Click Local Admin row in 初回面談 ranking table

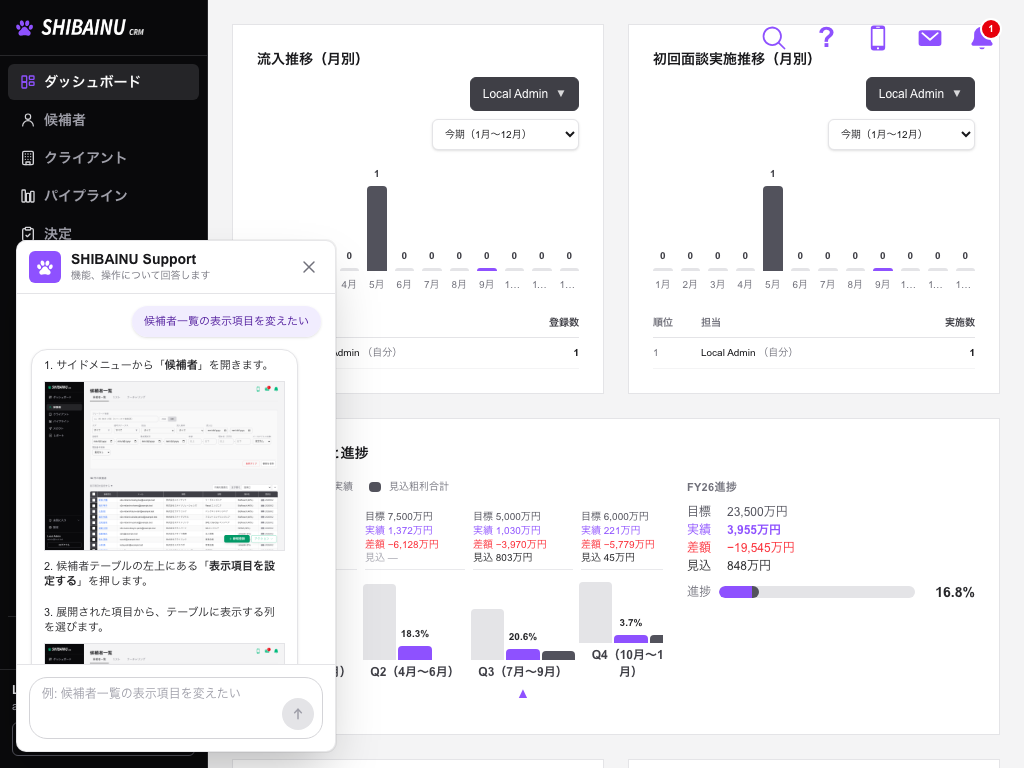point(814,353)
